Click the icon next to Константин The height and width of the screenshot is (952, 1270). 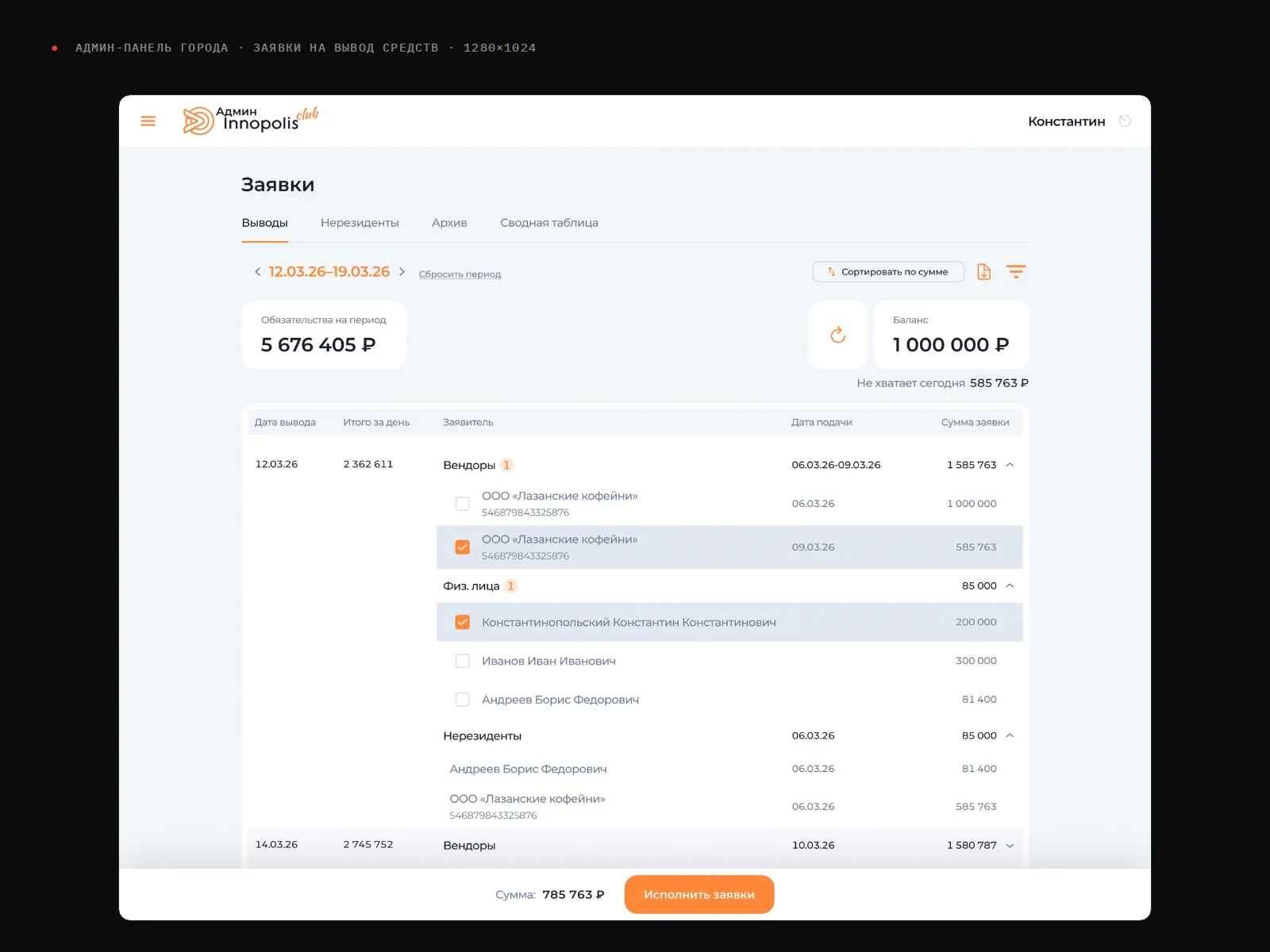[x=1125, y=121]
